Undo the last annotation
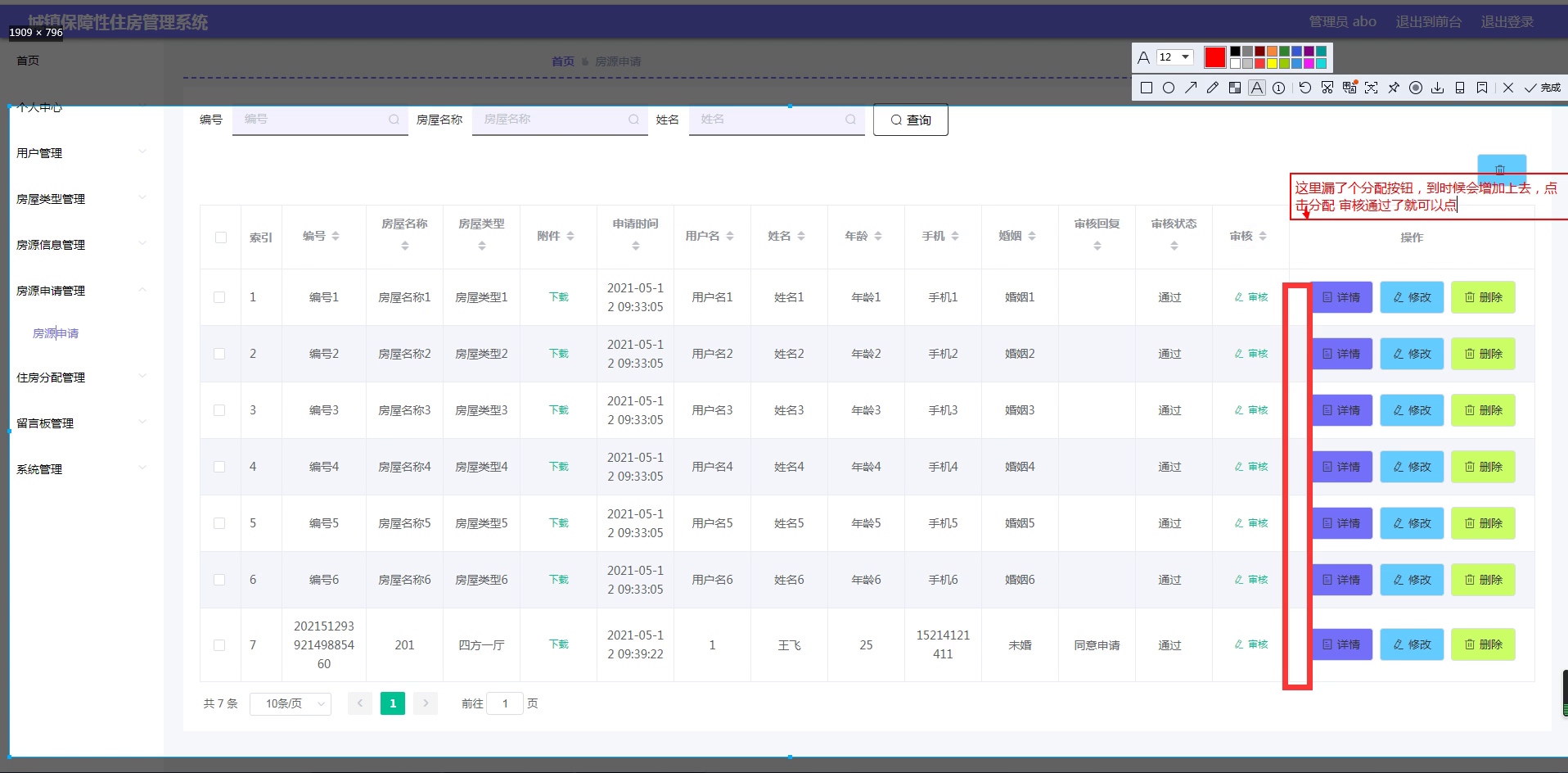This screenshot has width=1568, height=773. [x=1305, y=88]
